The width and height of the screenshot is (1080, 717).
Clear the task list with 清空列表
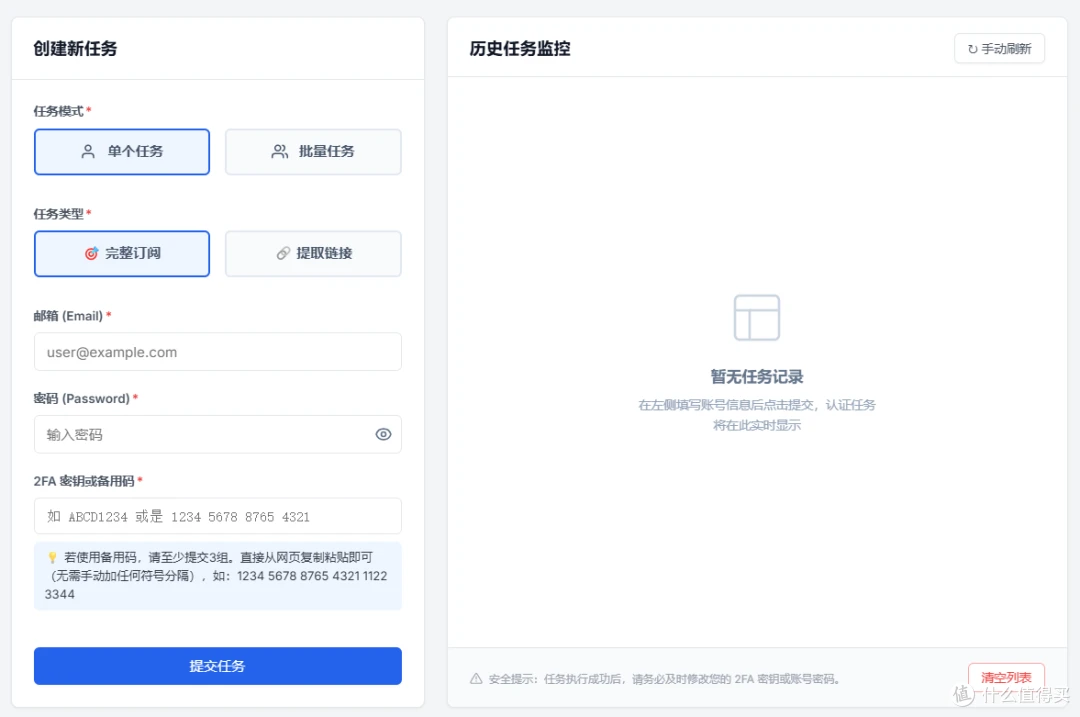[1006, 678]
